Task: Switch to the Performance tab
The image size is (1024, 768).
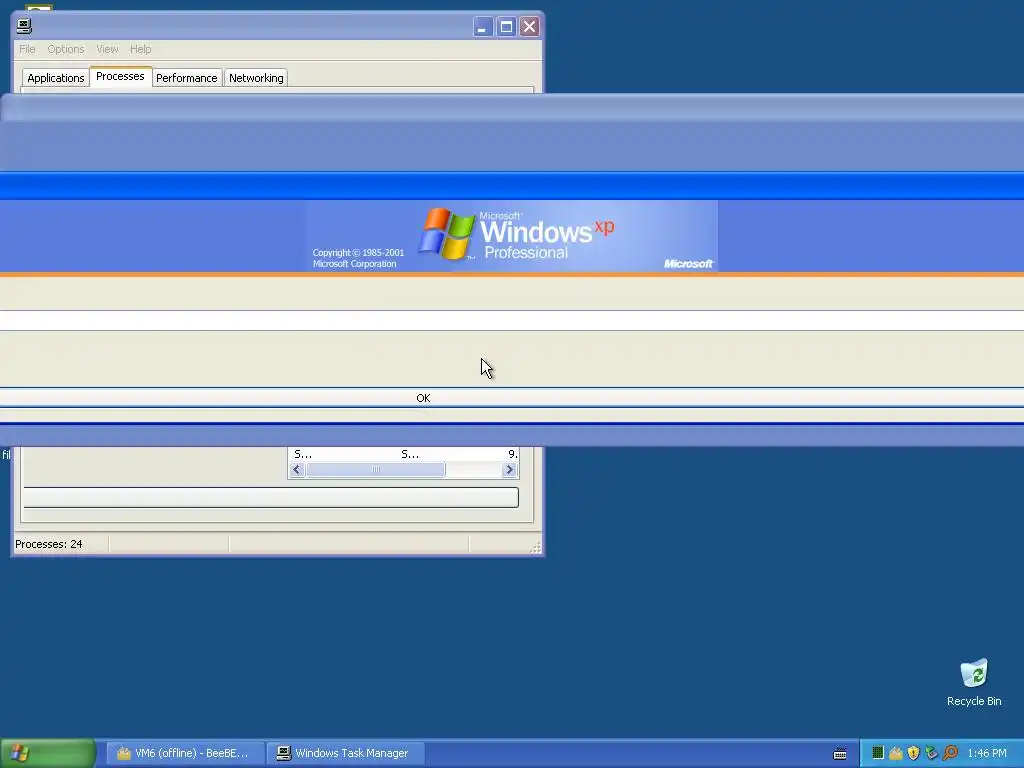Action: 186,78
